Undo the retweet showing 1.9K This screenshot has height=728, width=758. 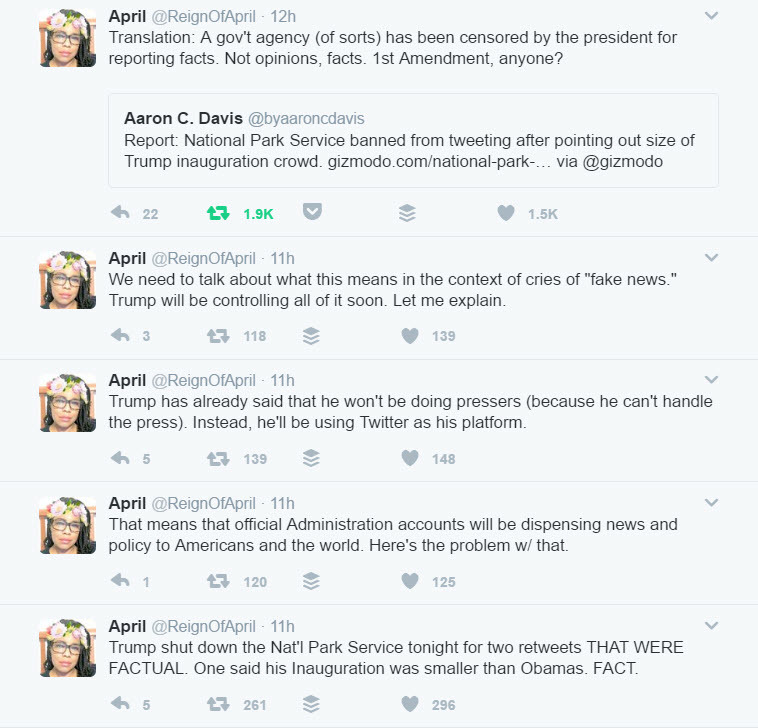point(217,213)
